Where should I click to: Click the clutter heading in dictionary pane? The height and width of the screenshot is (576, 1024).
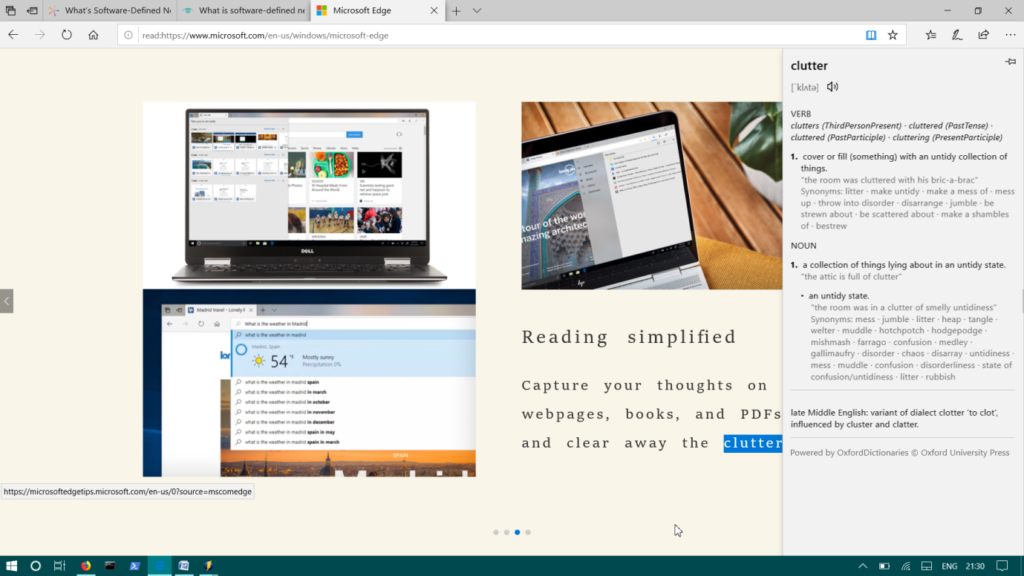pos(809,65)
